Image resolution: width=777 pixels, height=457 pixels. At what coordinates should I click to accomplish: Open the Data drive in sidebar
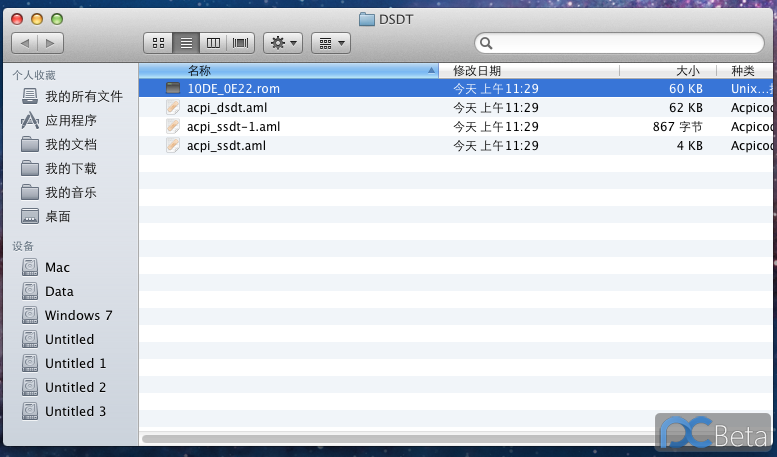pyautogui.click(x=59, y=291)
